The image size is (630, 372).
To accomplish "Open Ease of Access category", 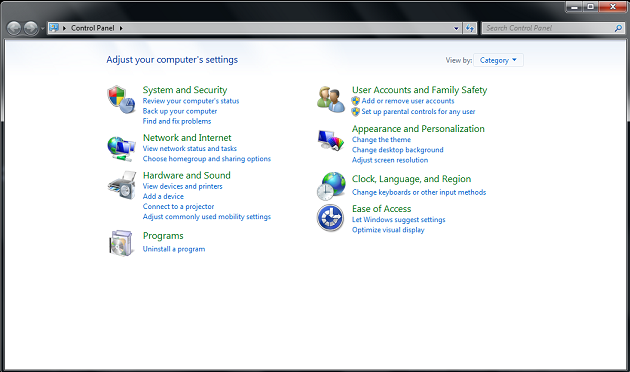I will coord(382,209).
